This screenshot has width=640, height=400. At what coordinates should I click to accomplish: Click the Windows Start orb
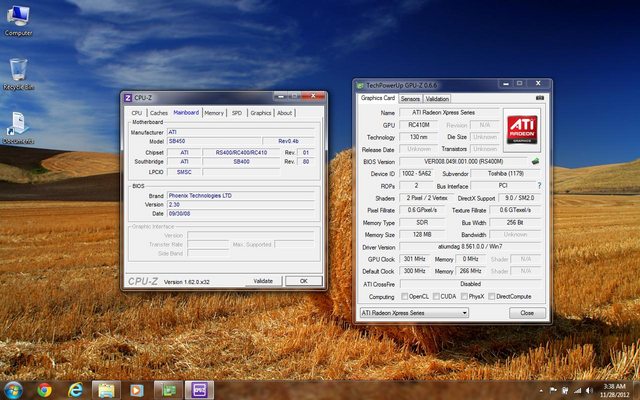[13, 390]
